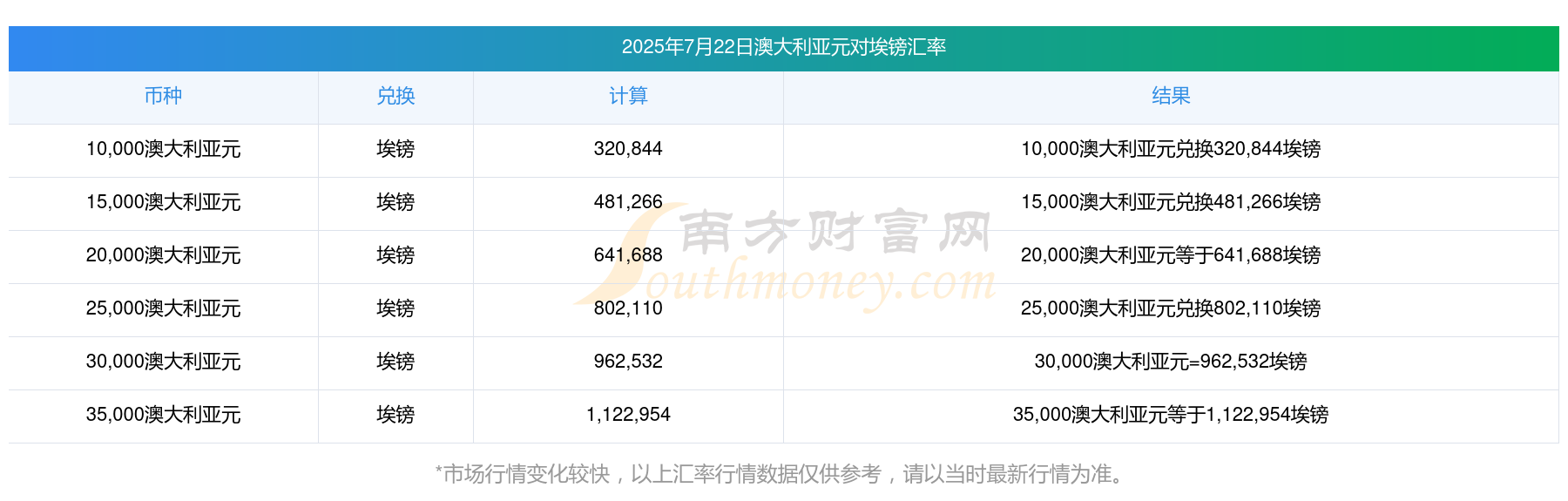Viewport: 1568px width, 501px height.
Task: Click the calculated value 481,266
Action: click(628, 202)
